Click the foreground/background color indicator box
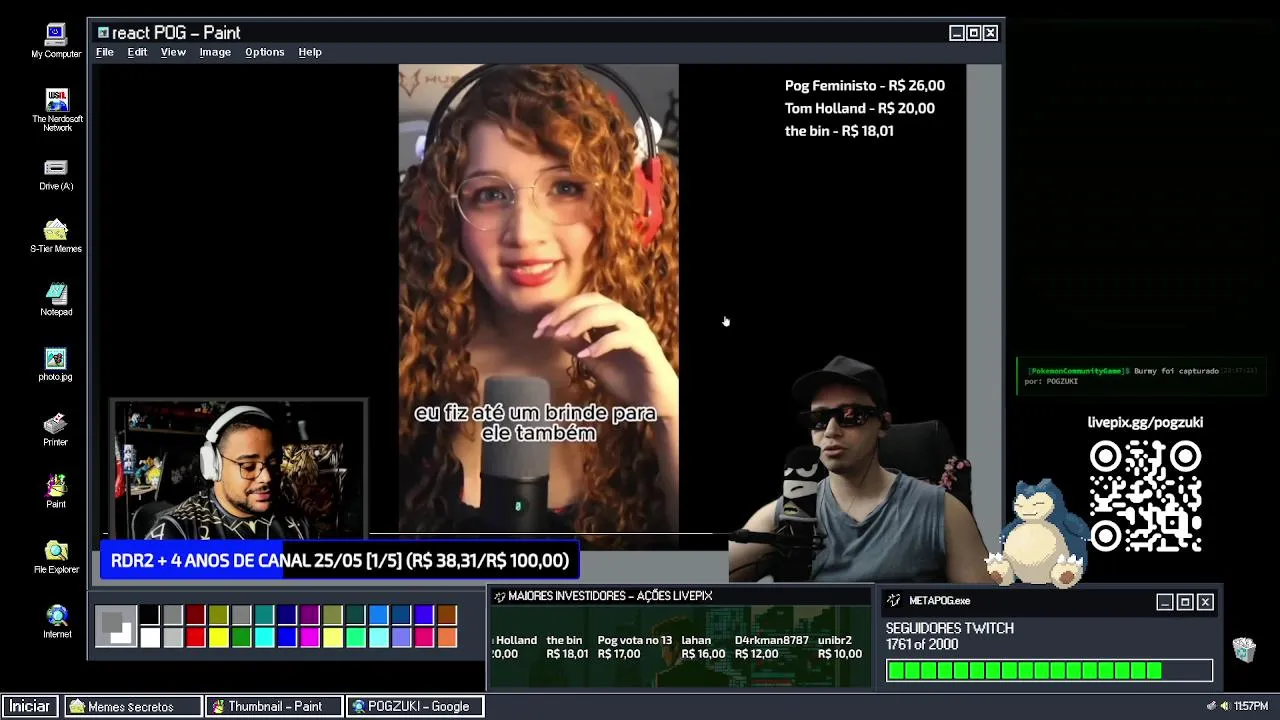The image size is (1280, 720). [x=116, y=626]
